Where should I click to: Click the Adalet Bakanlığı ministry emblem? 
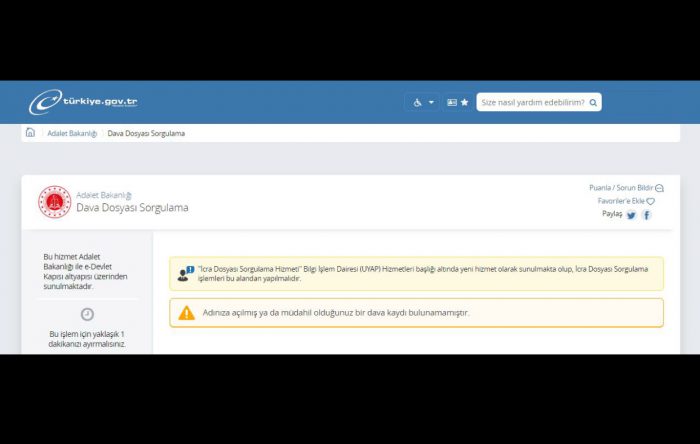pyautogui.click(x=54, y=202)
